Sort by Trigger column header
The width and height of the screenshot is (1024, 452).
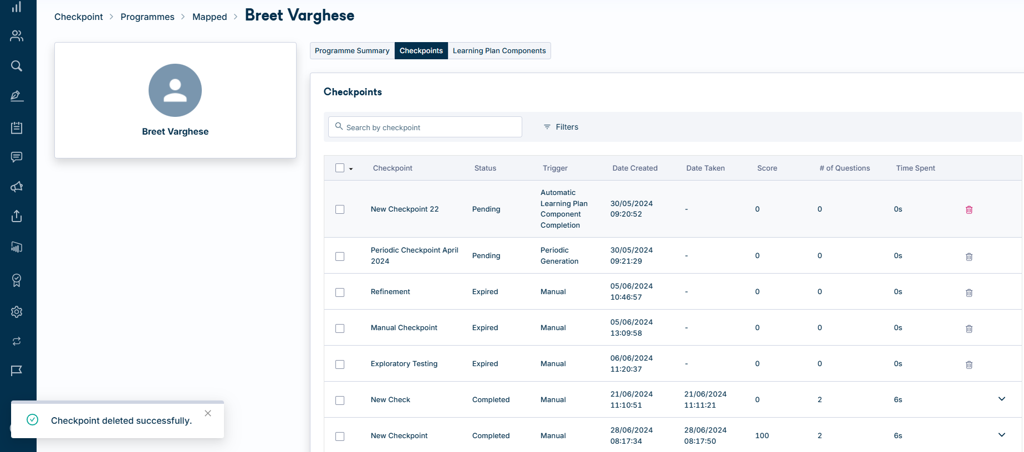[x=555, y=168]
